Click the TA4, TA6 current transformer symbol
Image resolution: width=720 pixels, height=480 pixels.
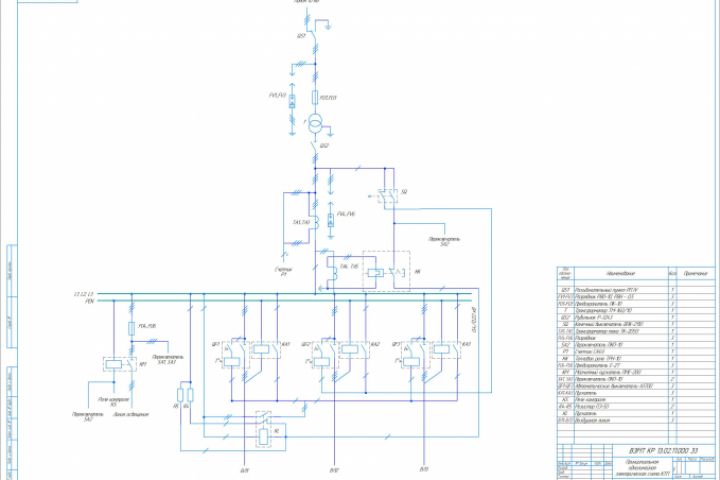coord(333,272)
